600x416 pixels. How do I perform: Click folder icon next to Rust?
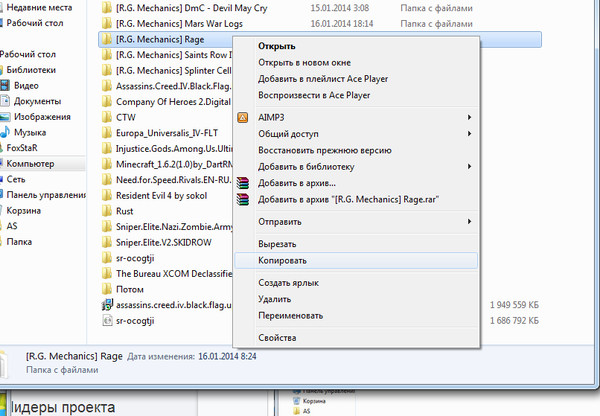coord(107,211)
